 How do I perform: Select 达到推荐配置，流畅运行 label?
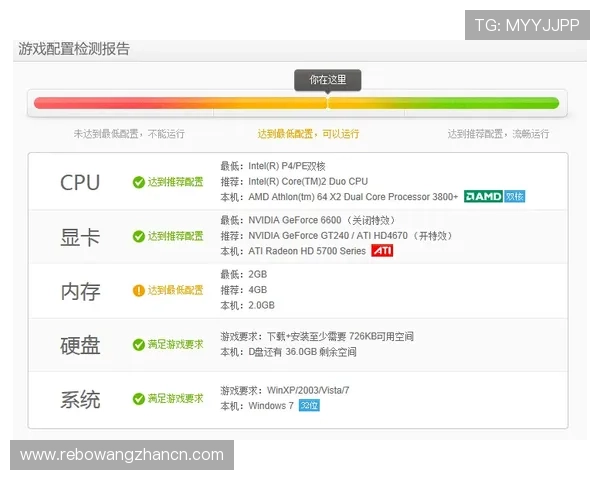[499, 134]
